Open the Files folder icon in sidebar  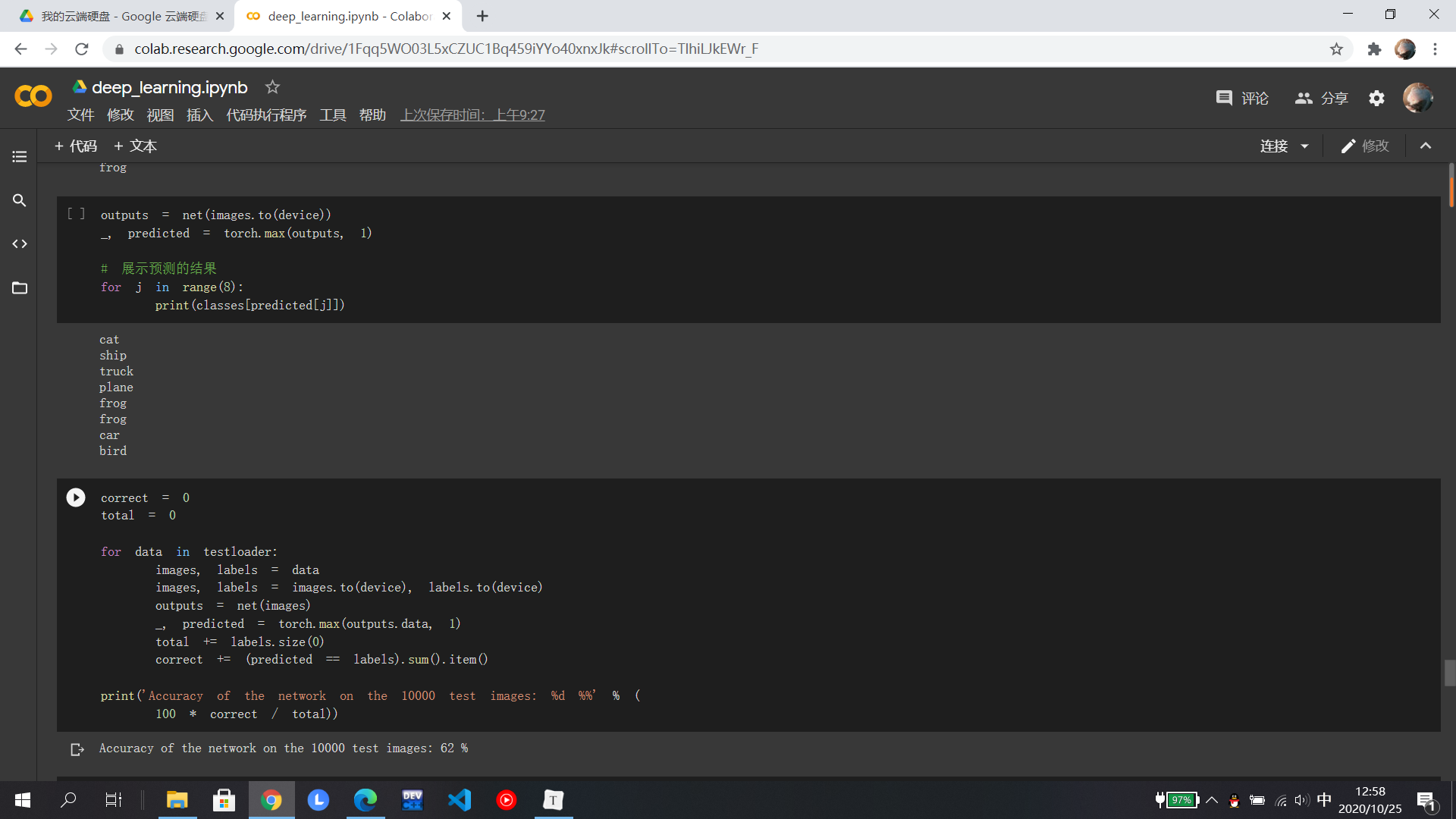(x=20, y=288)
